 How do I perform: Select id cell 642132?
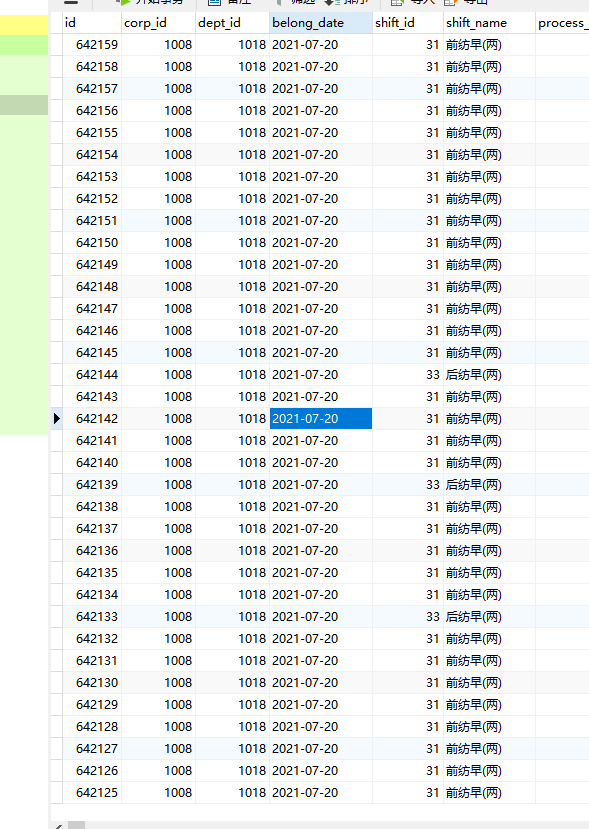click(92, 639)
